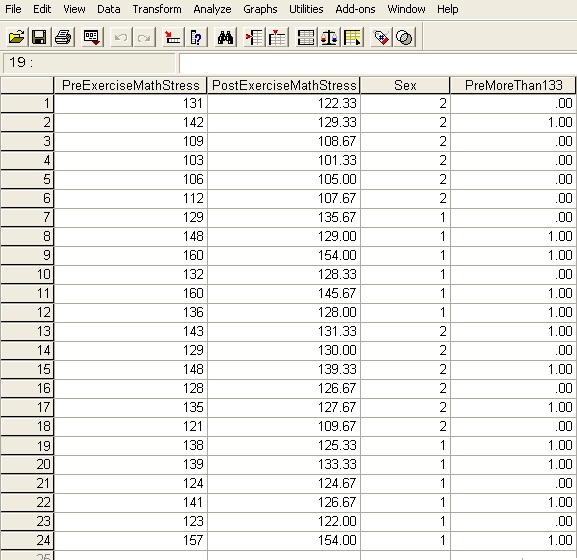Click the Weight Cases scale icon
The height and width of the screenshot is (560, 577).
[329, 37]
